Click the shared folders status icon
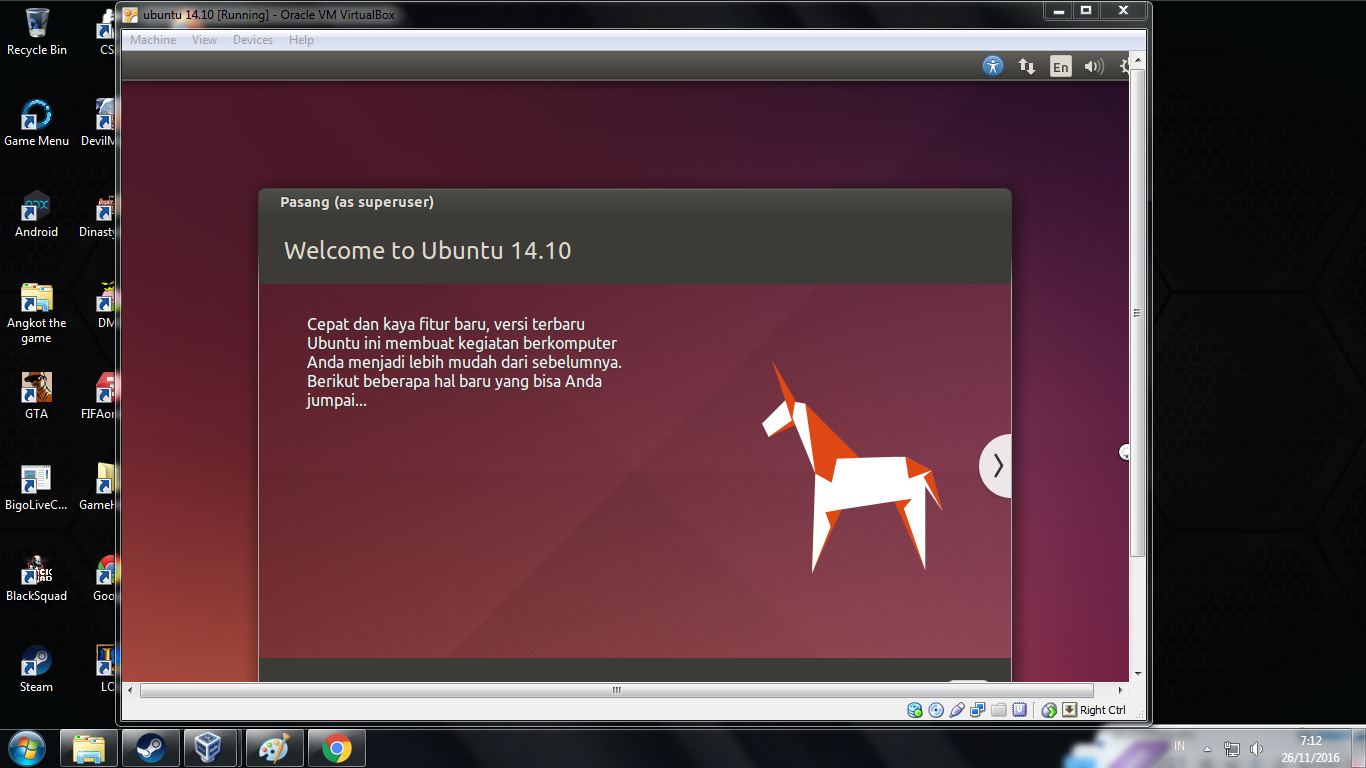The height and width of the screenshot is (768, 1366). coord(999,710)
